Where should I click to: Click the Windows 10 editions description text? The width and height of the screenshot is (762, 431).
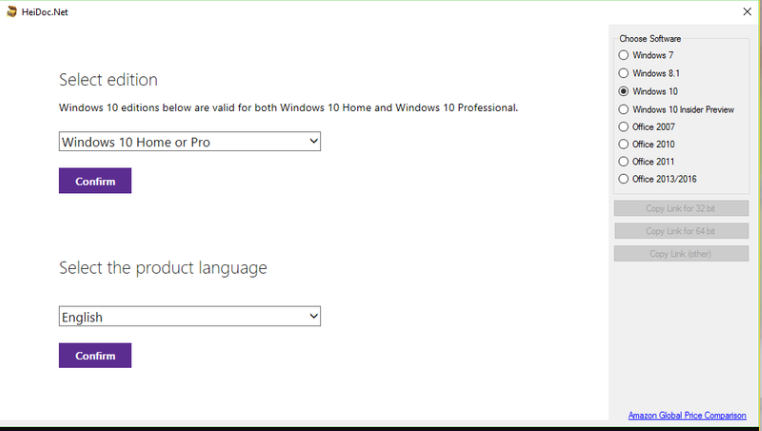coord(289,108)
